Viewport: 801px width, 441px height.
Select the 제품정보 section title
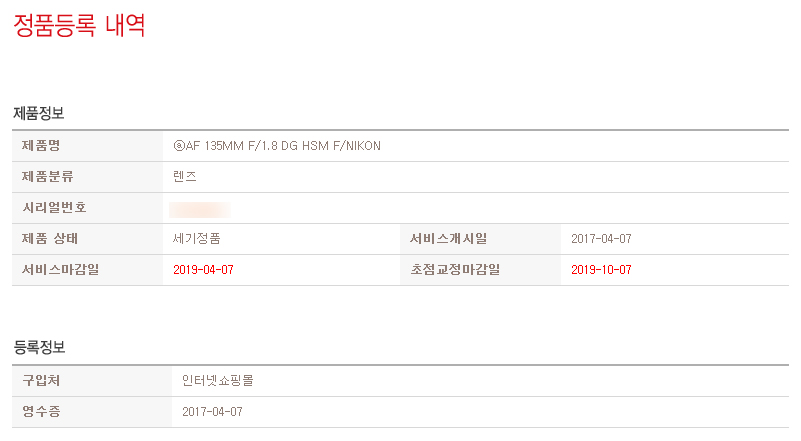[x=39, y=113]
